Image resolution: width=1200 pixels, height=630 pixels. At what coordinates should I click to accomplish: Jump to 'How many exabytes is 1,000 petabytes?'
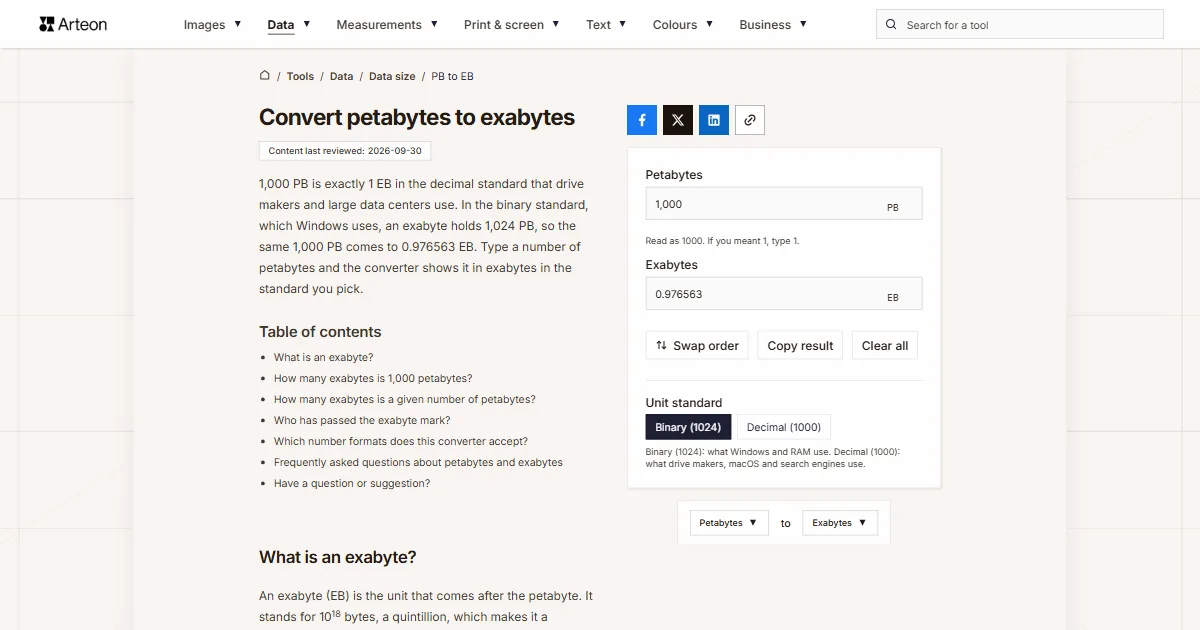(x=373, y=378)
